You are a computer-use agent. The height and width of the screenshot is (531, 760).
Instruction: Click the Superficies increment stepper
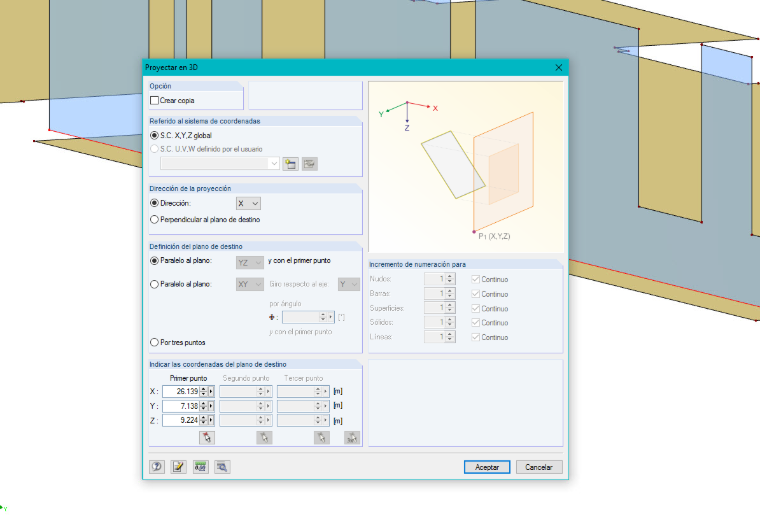click(x=450, y=308)
